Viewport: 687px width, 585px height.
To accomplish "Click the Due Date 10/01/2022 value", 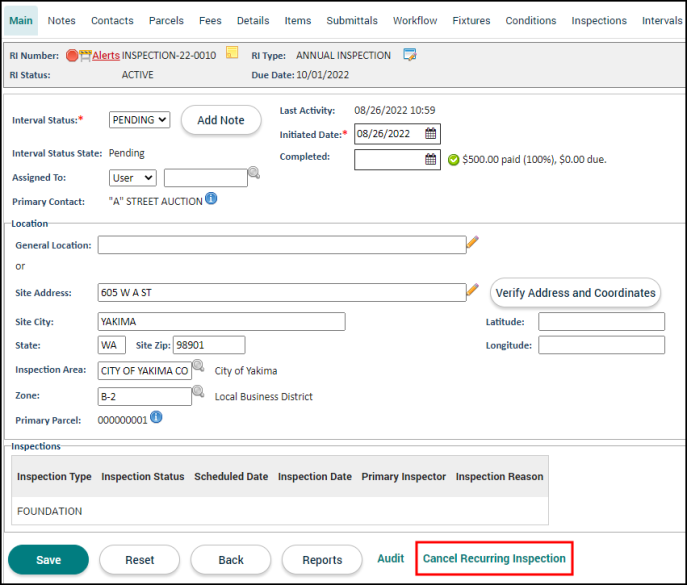I will 322,75.
